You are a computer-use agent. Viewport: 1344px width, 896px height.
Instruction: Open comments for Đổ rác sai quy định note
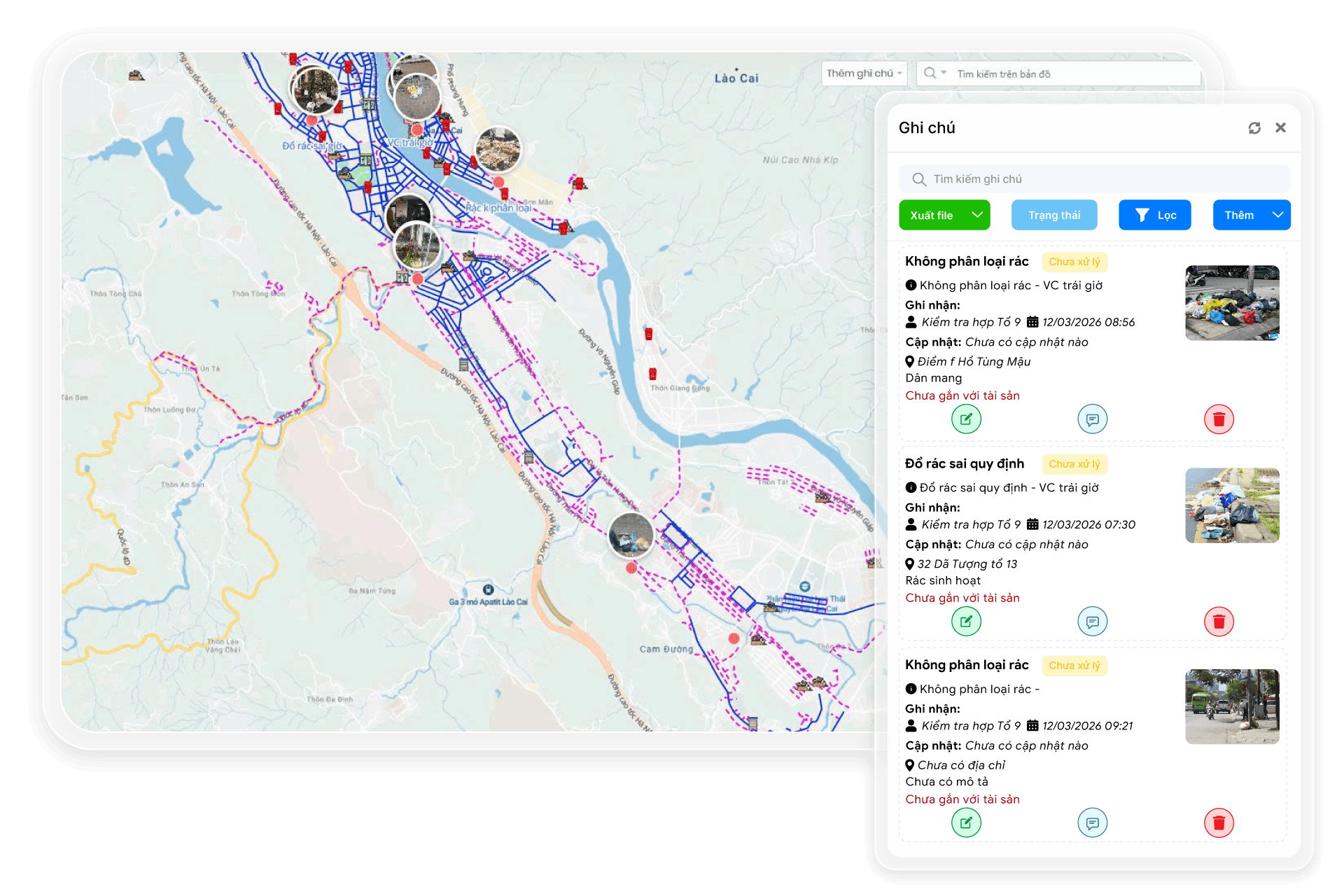coord(1092,622)
